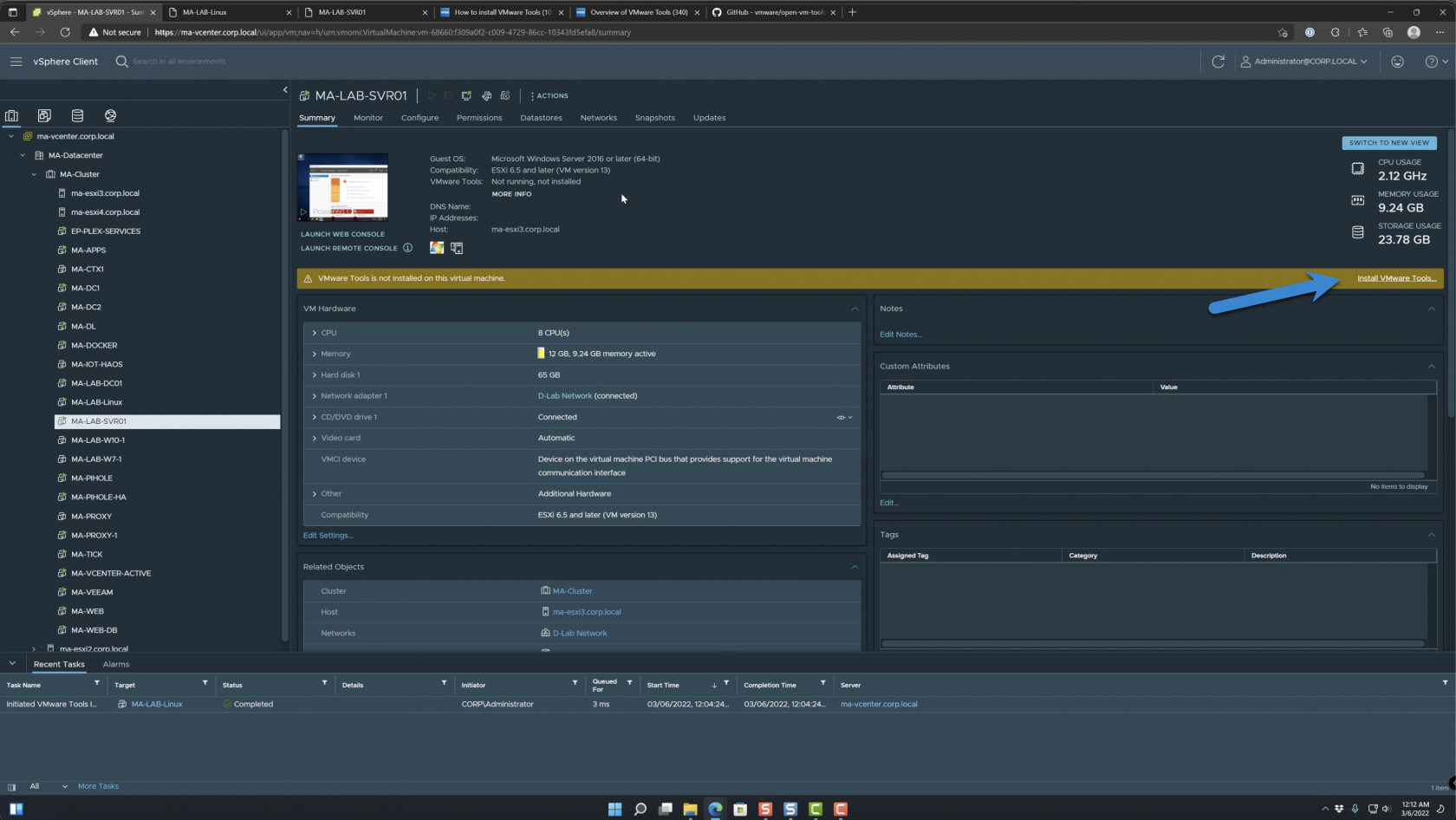Screen dimensions: 1456x820
Task: Click More Tasks link
Action: pyautogui.click(x=98, y=786)
